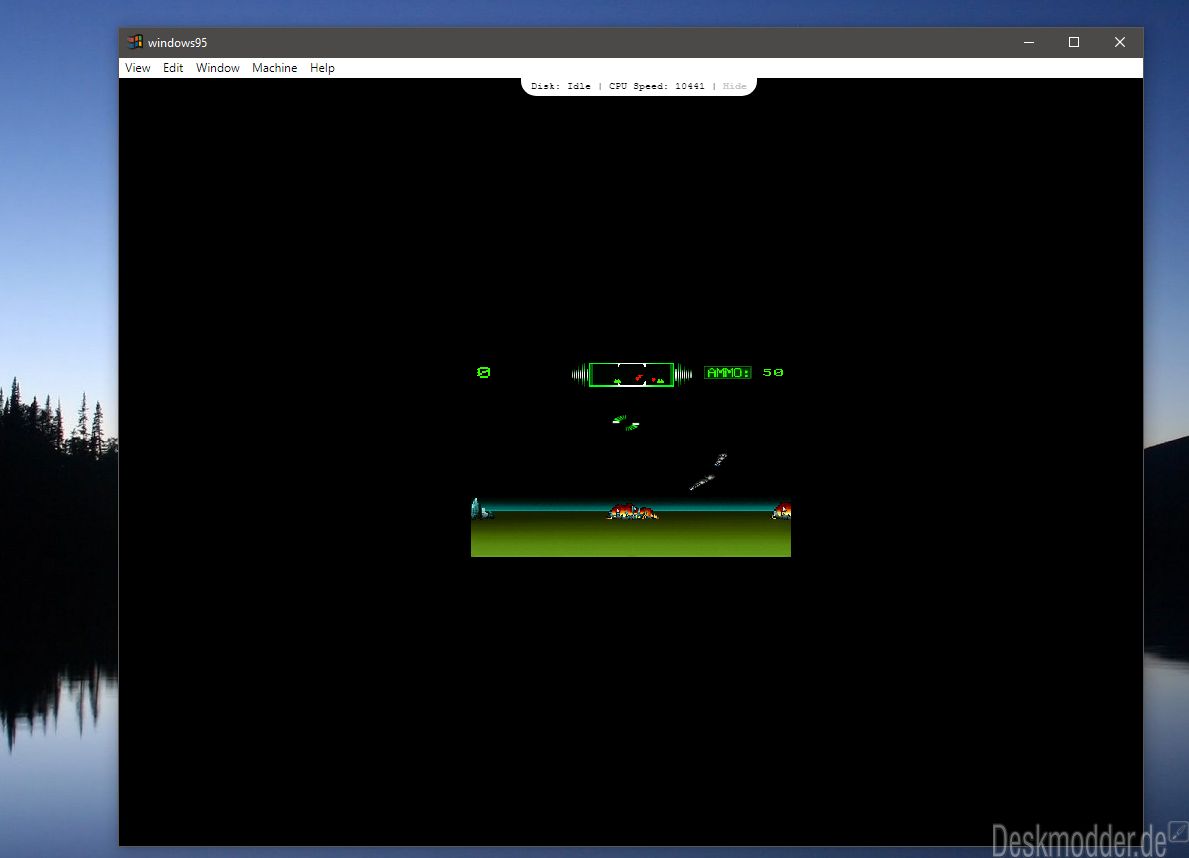Minimize the windows95 window

tap(1029, 42)
